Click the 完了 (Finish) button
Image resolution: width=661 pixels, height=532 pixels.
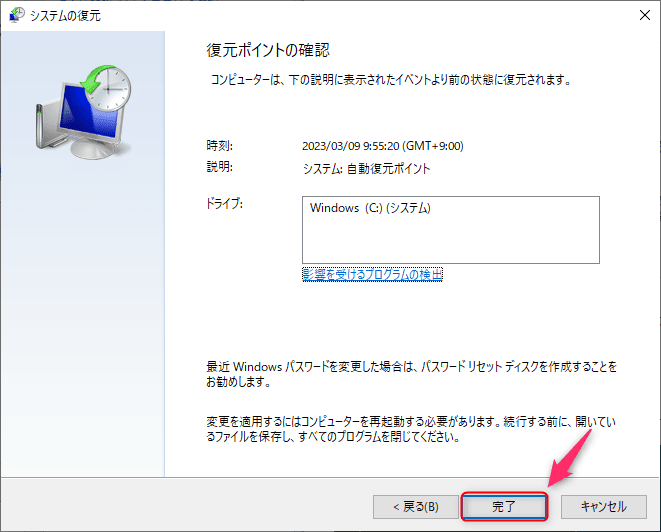coord(504,506)
